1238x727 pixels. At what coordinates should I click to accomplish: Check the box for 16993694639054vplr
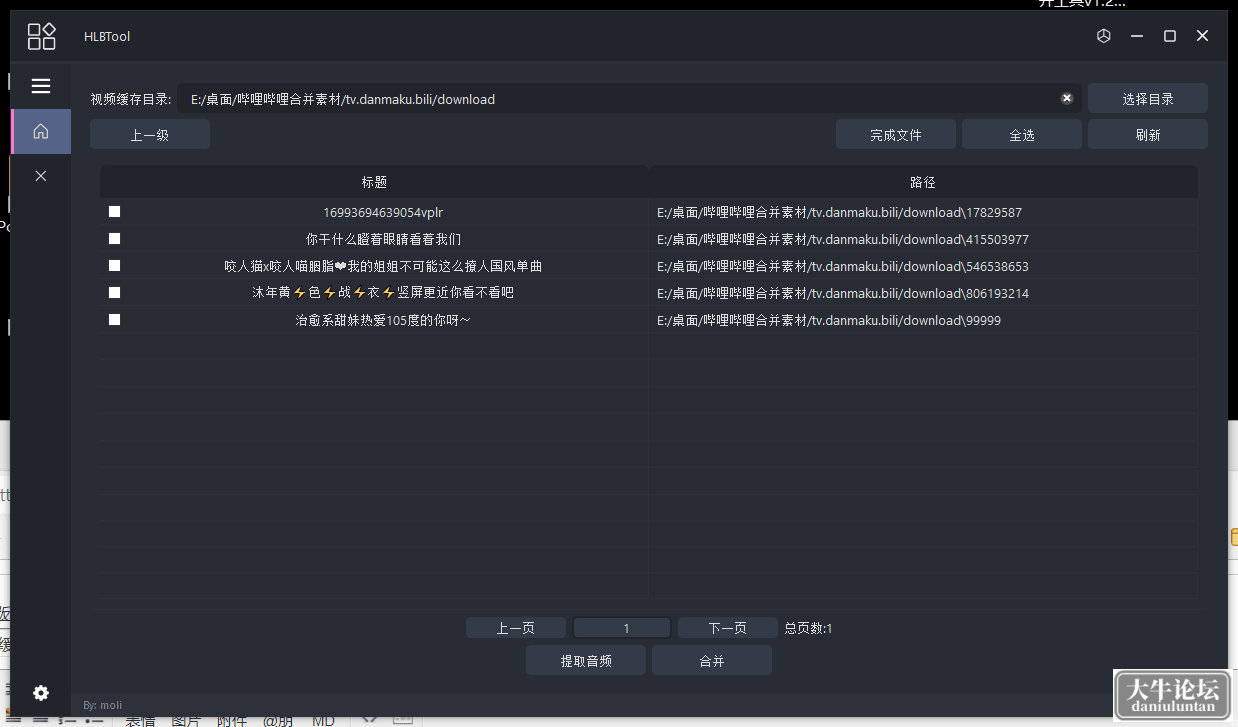(115, 212)
